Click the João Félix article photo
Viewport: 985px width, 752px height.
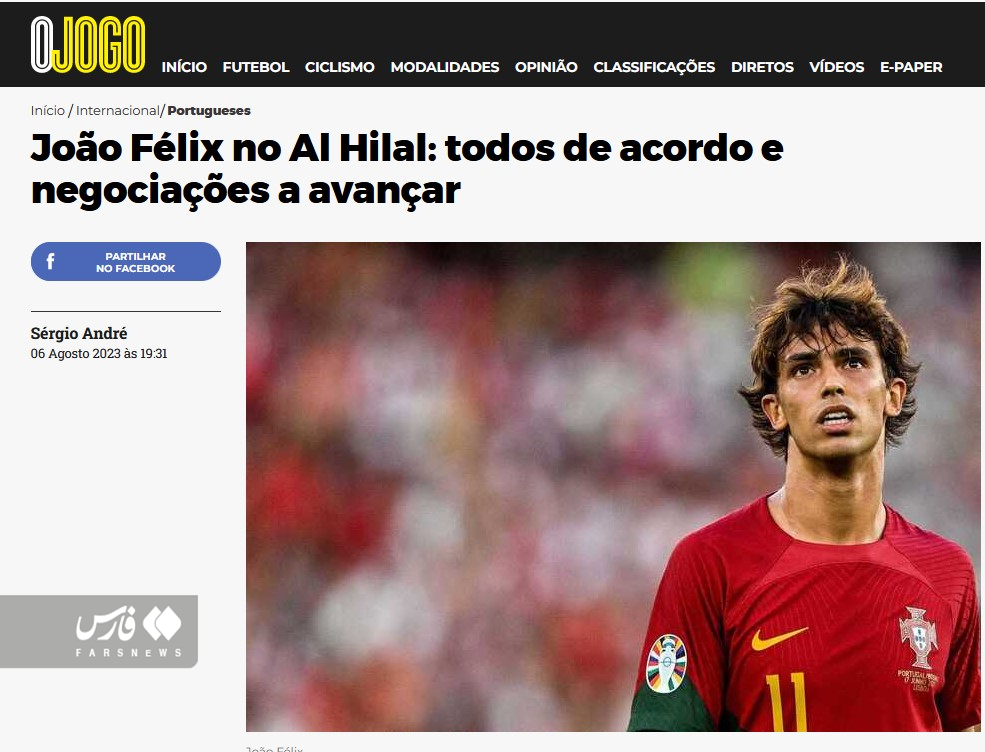(613, 486)
